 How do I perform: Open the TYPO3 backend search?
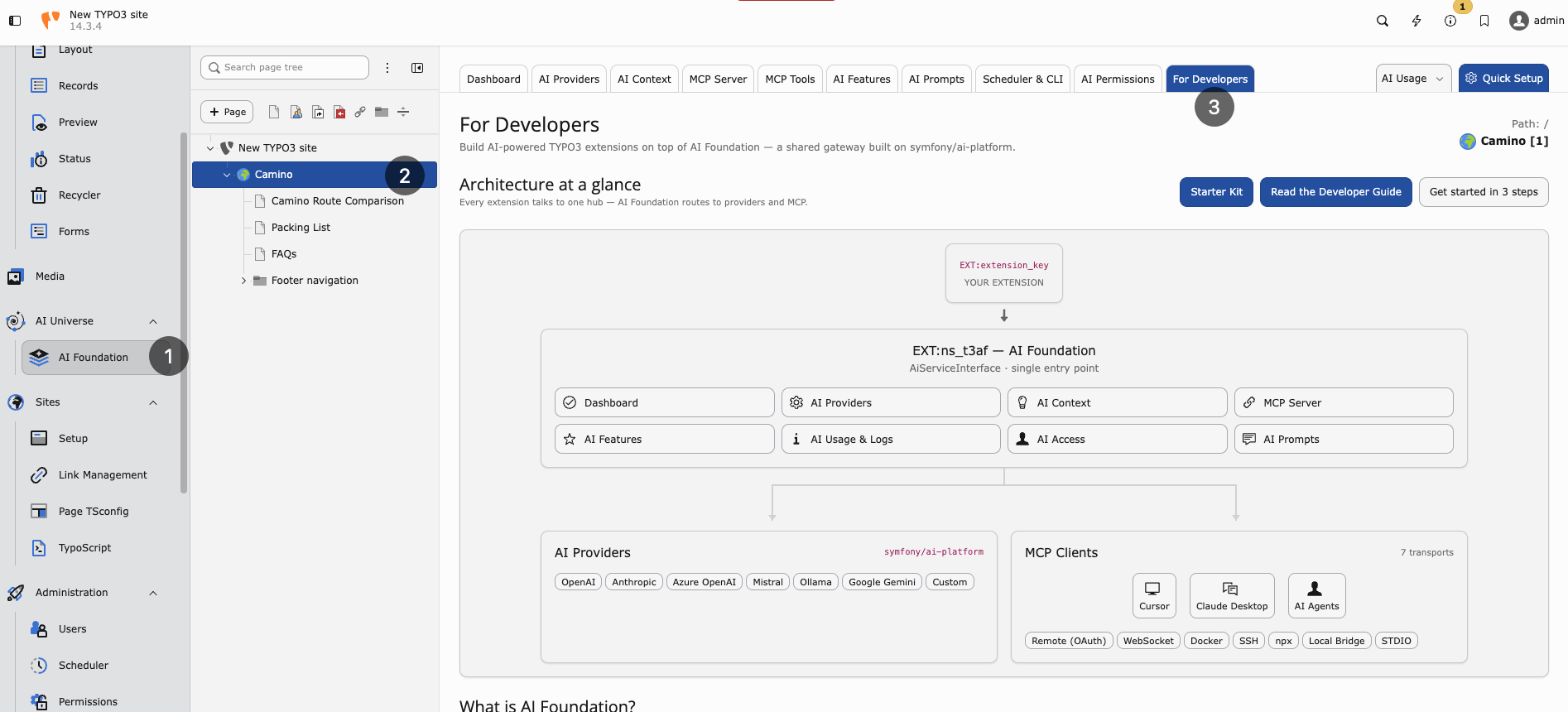(x=1383, y=21)
